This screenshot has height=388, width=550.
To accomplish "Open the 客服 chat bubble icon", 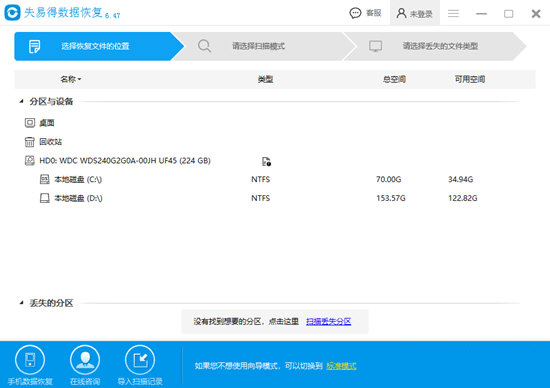I will coord(355,13).
